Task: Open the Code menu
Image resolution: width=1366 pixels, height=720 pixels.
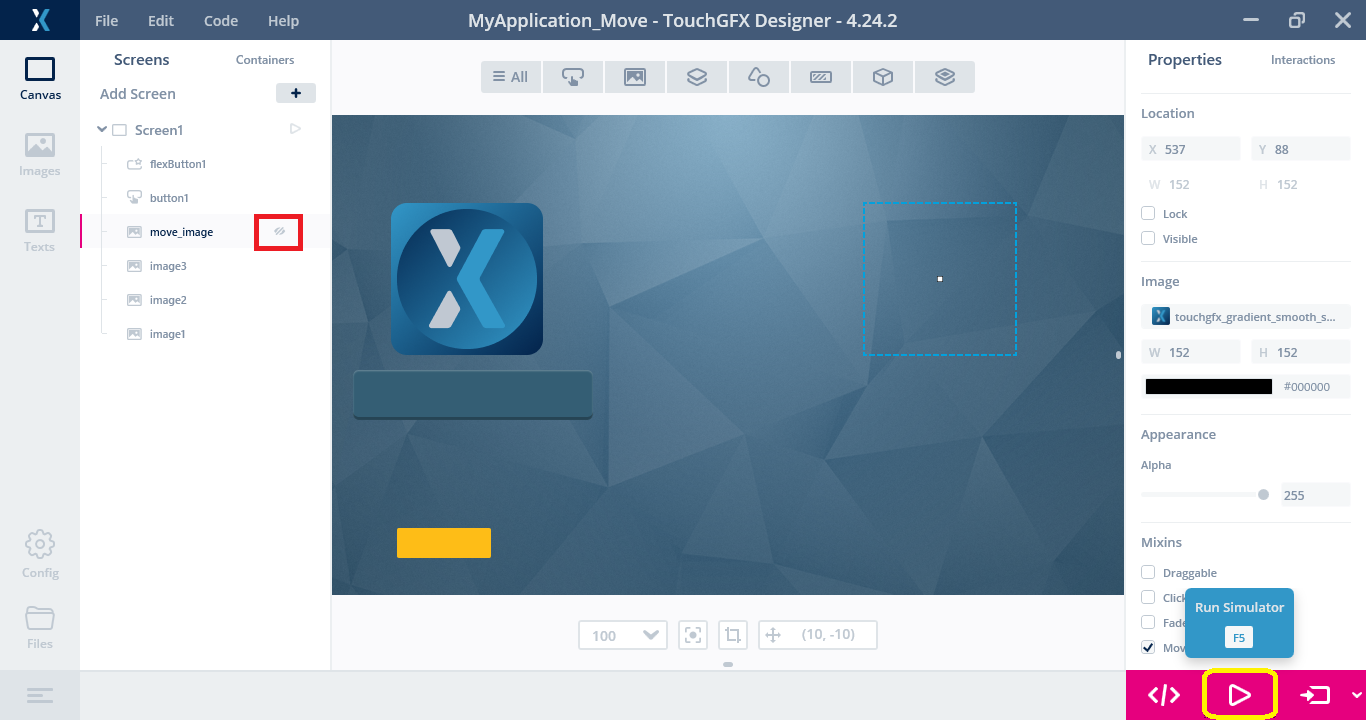Action: point(221,20)
